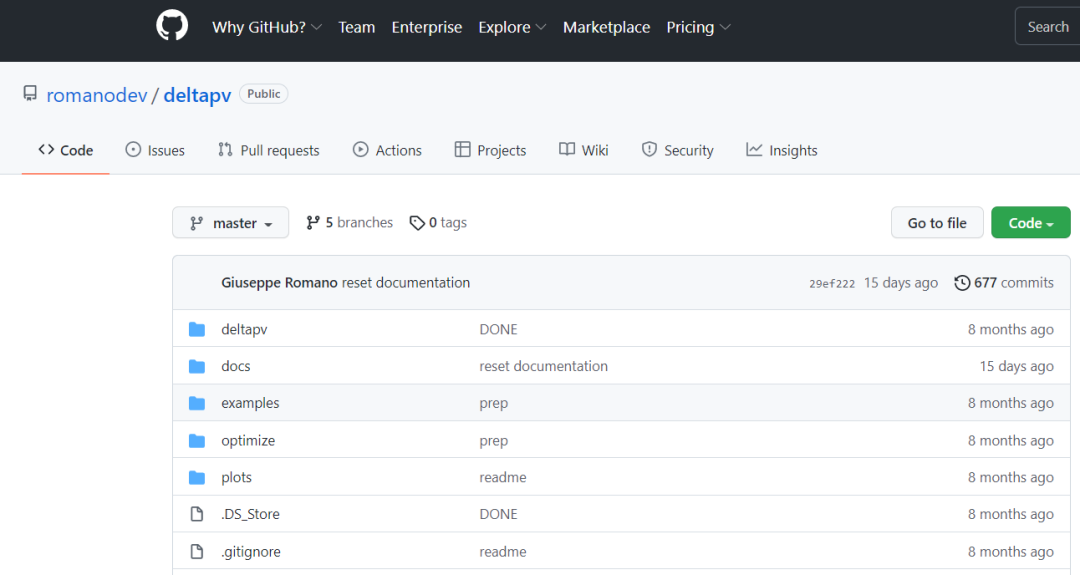The height and width of the screenshot is (575, 1080).
Task: Click the GitHub Octocat logo
Action: pos(172,26)
